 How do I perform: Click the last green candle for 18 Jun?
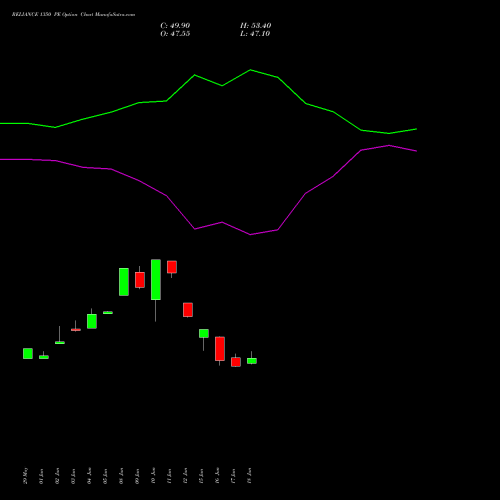coord(252,361)
